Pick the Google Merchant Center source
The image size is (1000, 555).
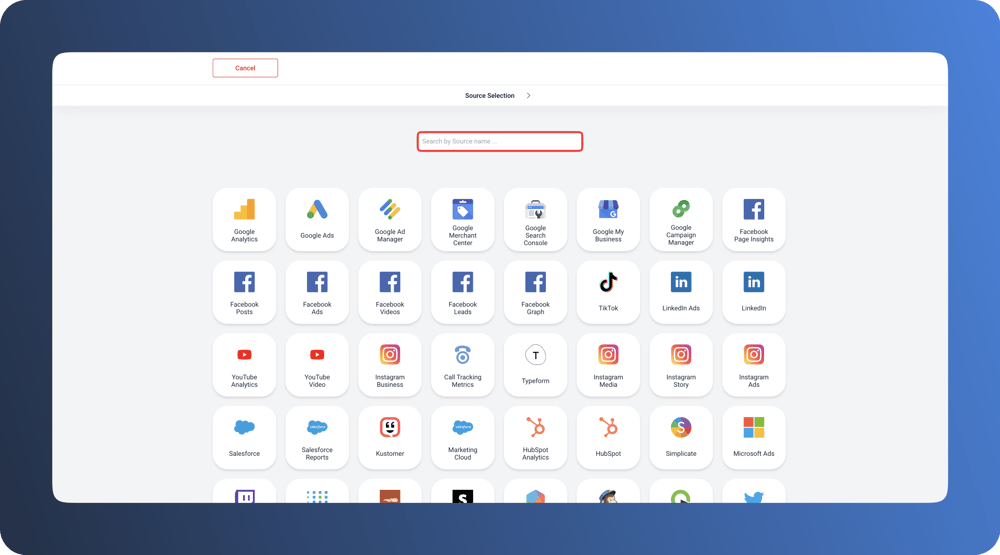[x=462, y=219]
